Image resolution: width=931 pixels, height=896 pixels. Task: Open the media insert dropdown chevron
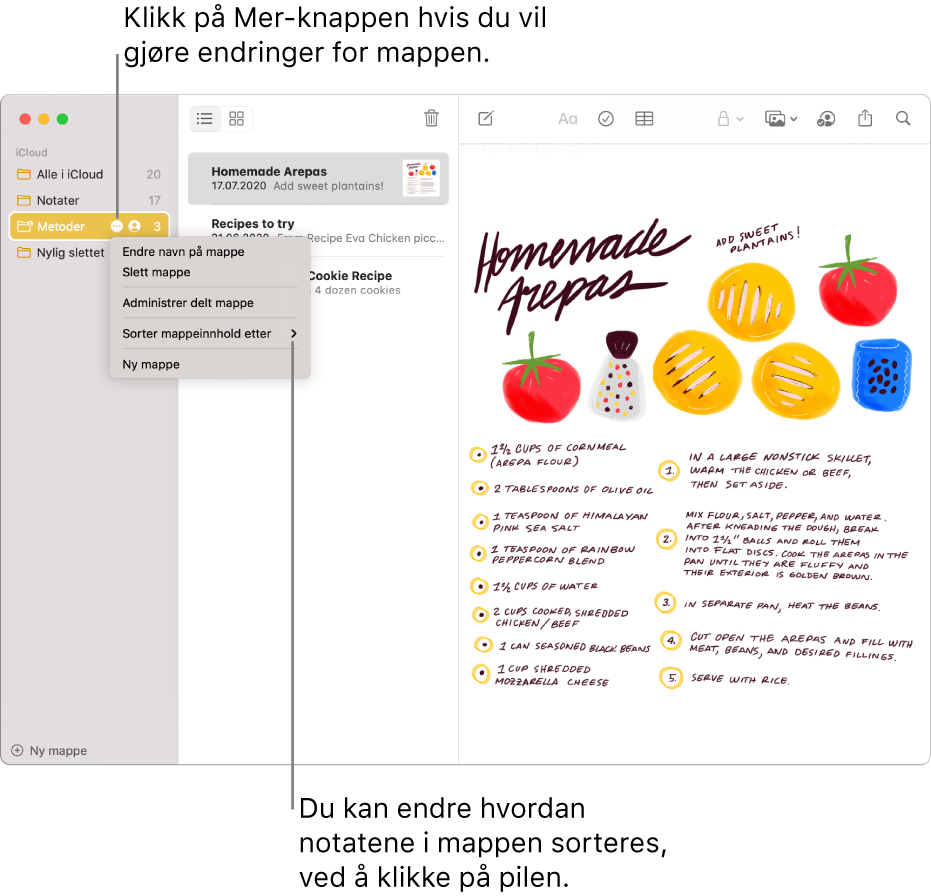click(794, 118)
